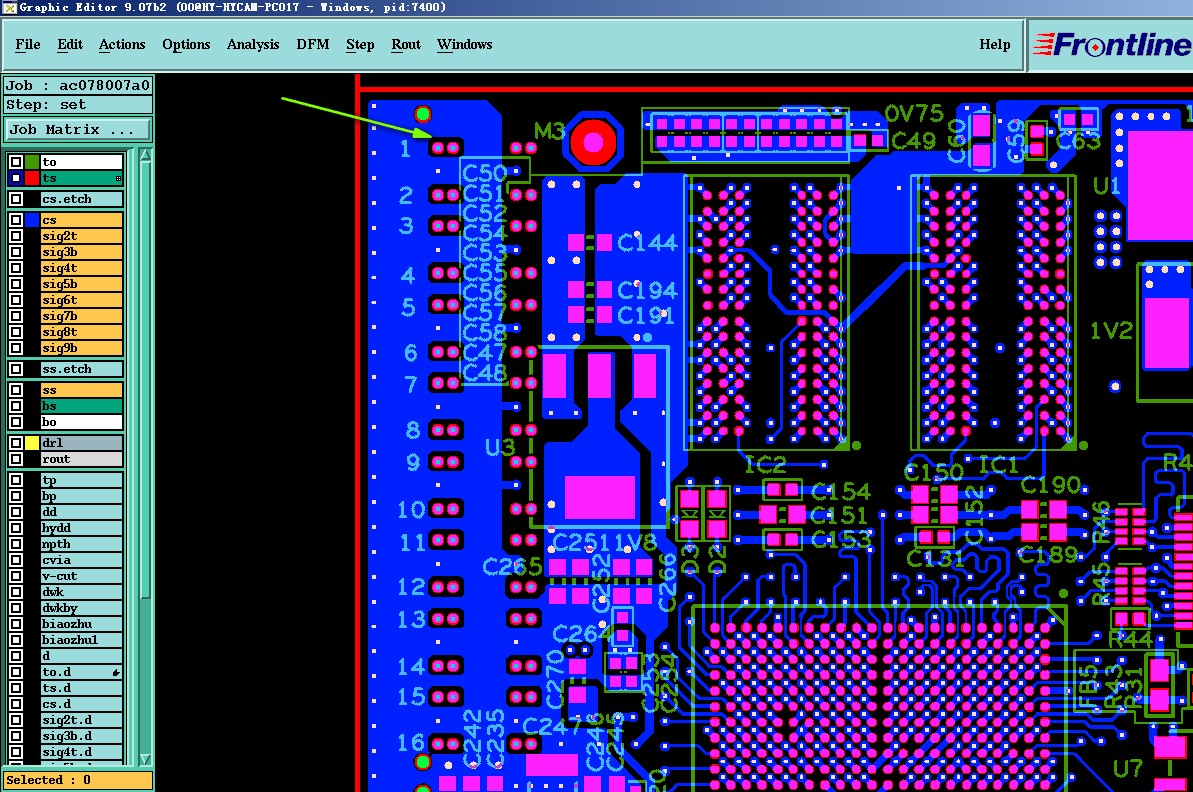Open the Actions menu
This screenshot has height=792, width=1193.
(x=122, y=45)
